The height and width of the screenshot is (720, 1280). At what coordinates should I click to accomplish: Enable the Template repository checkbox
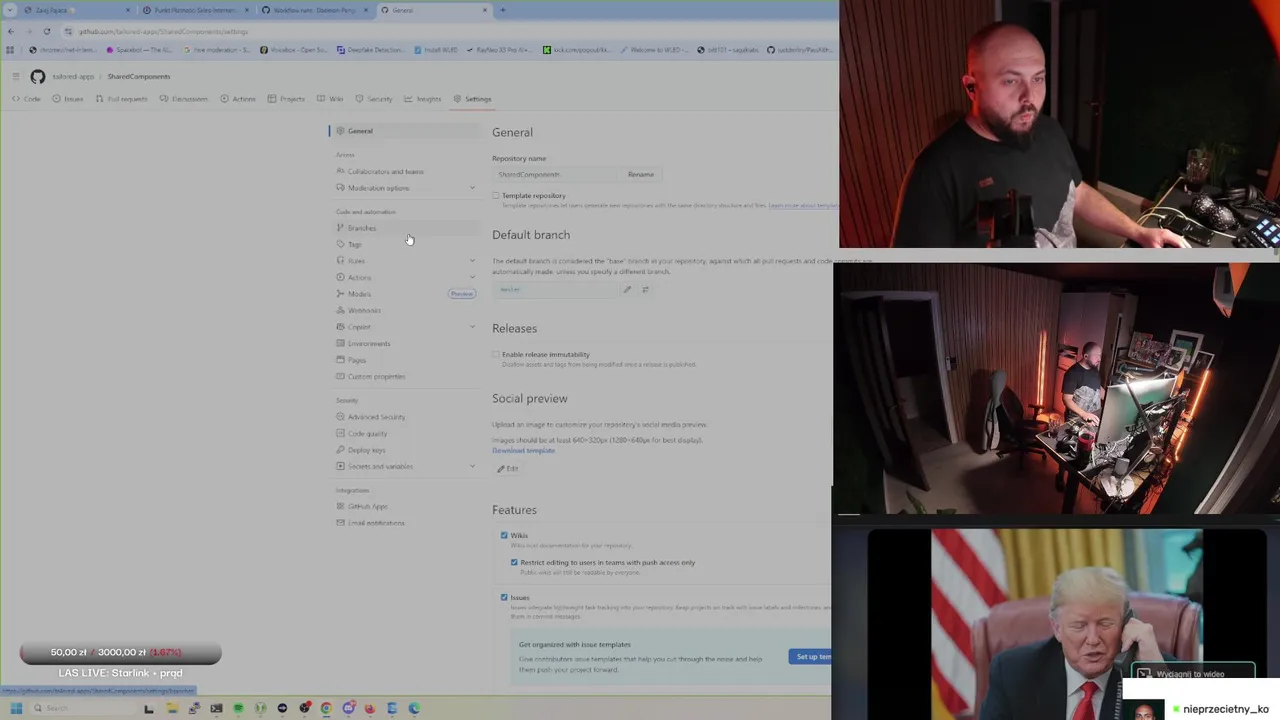pos(496,196)
